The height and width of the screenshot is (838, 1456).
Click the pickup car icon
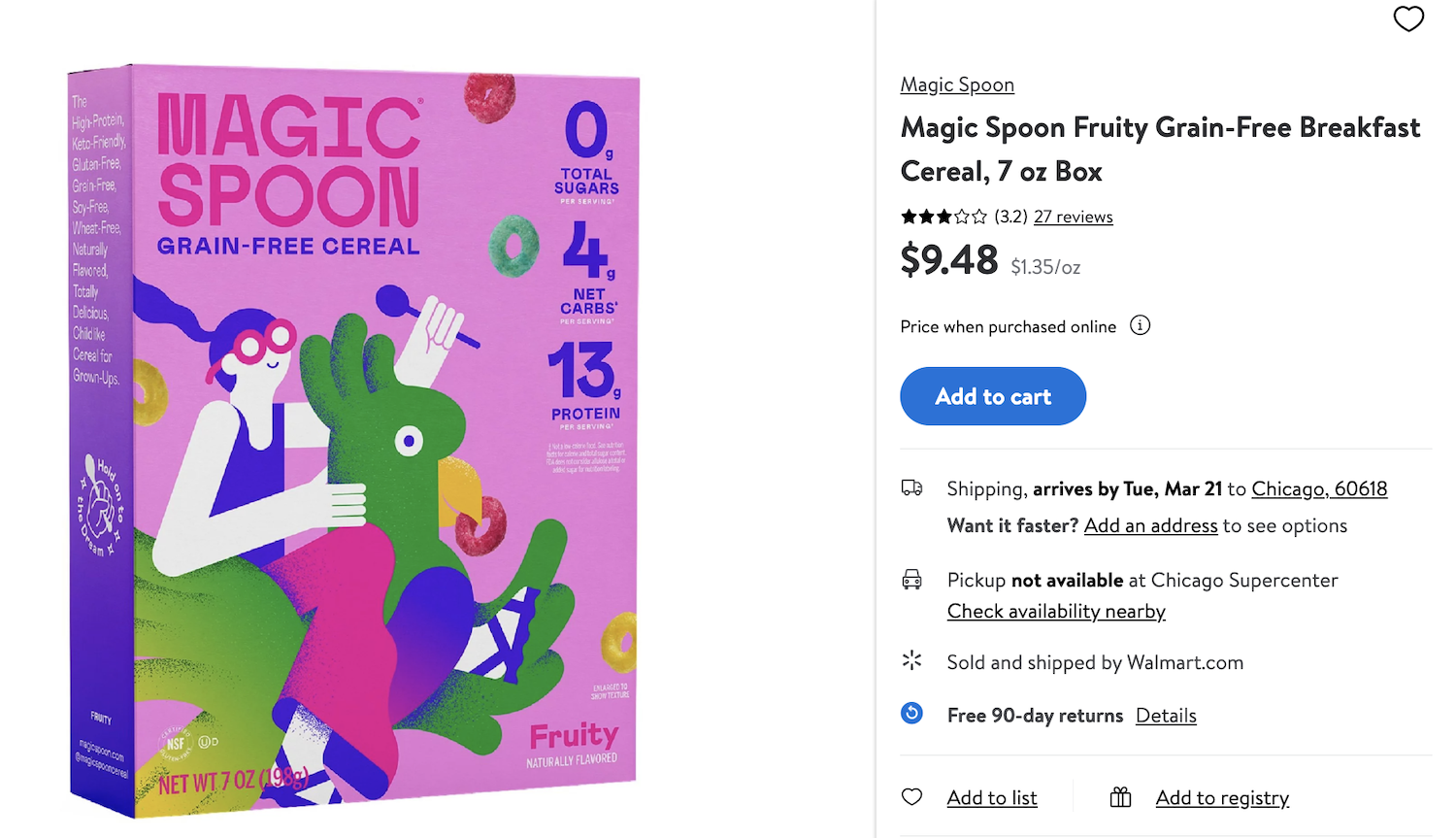pos(912,580)
